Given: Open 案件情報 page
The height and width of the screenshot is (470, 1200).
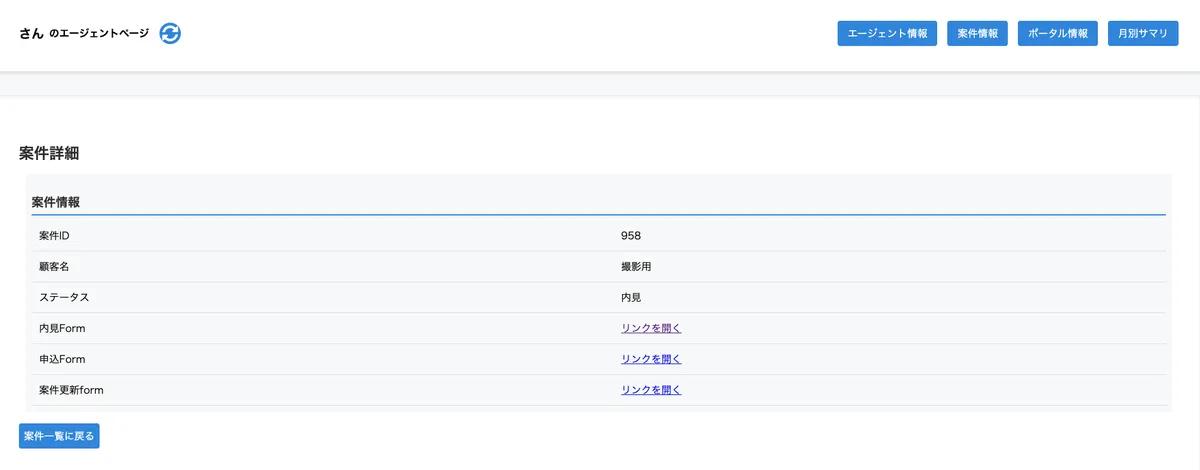Looking at the screenshot, I should [x=977, y=33].
